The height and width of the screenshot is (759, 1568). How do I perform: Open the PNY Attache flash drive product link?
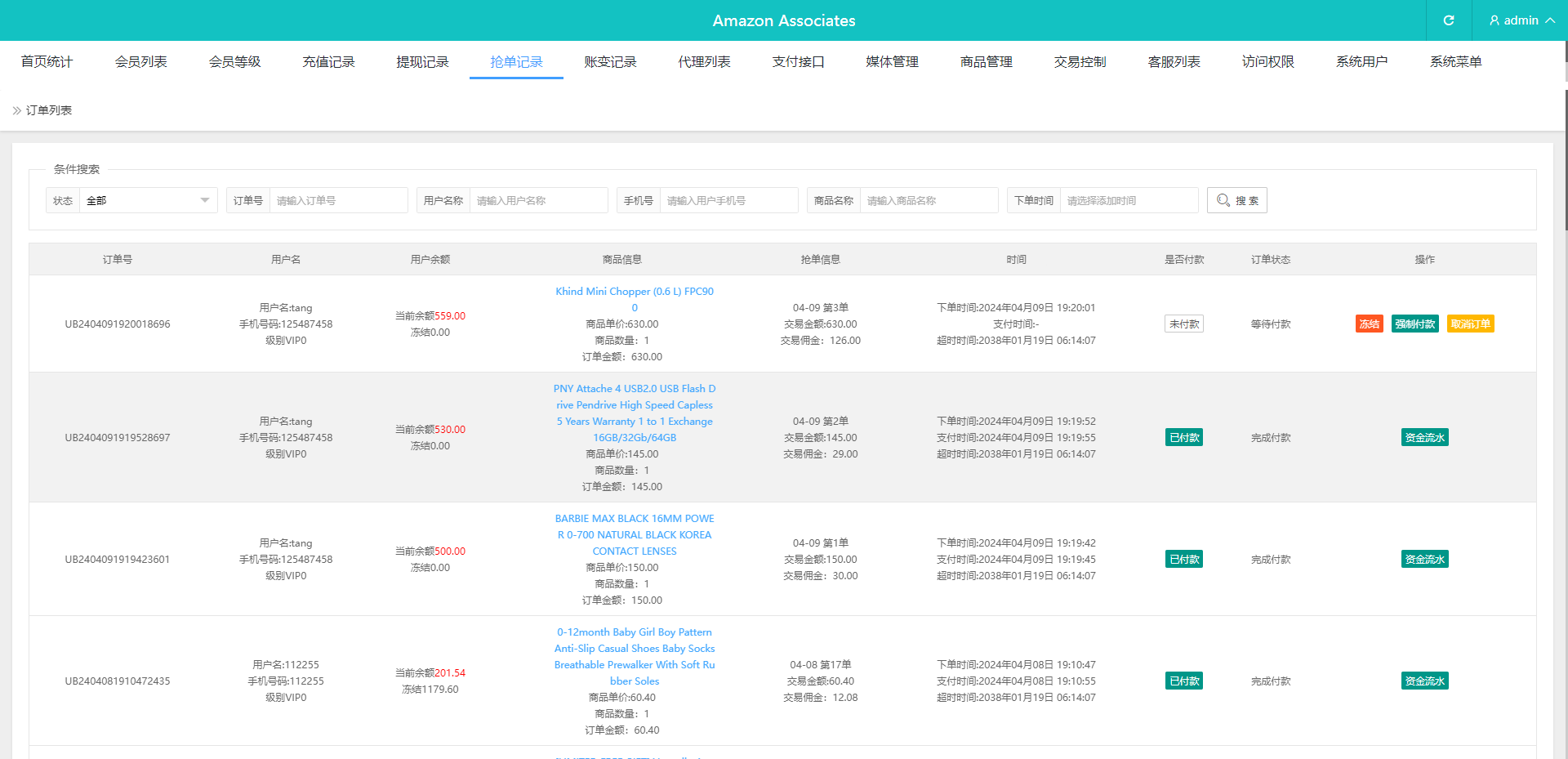(635, 413)
